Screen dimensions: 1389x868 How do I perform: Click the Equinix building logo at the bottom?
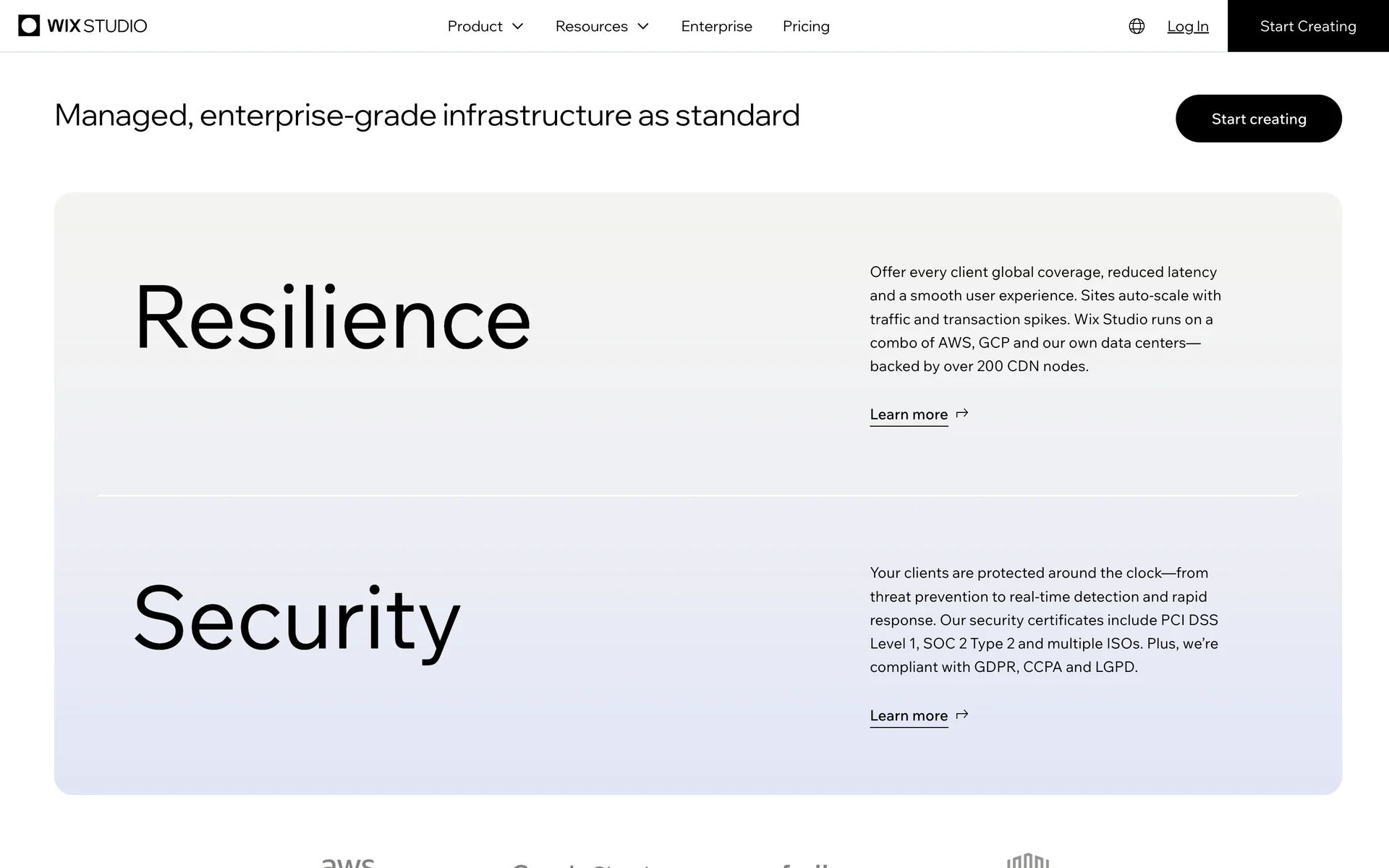click(x=1028, y=861)
